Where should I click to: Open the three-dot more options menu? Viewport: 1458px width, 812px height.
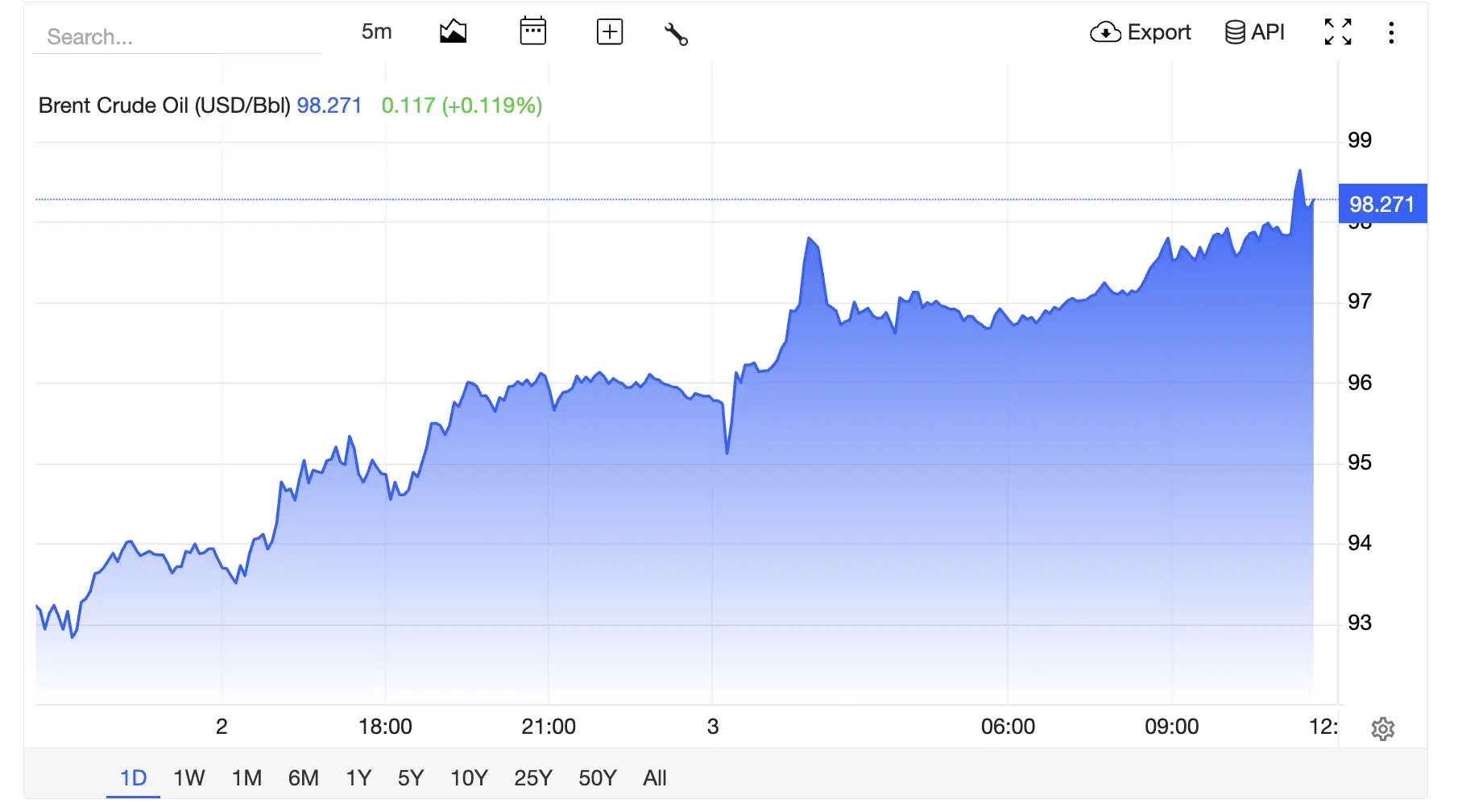point(1391,32)
